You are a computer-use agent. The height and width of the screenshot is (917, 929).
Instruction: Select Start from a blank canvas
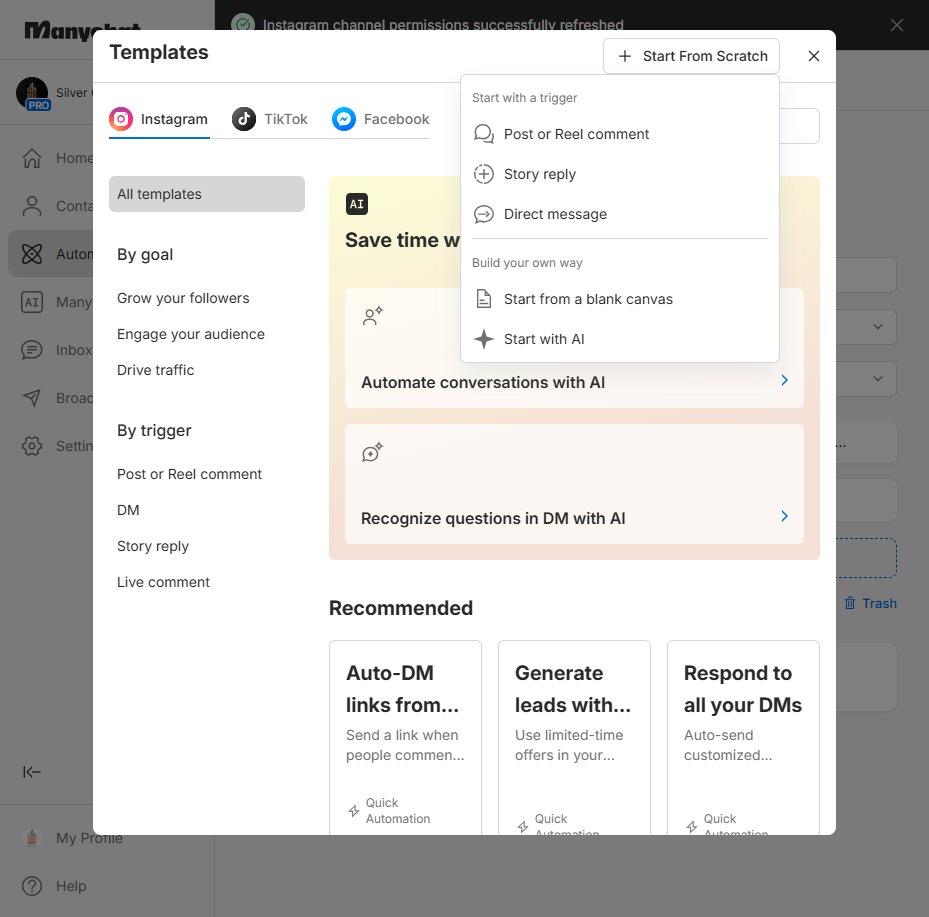point(619,299)
